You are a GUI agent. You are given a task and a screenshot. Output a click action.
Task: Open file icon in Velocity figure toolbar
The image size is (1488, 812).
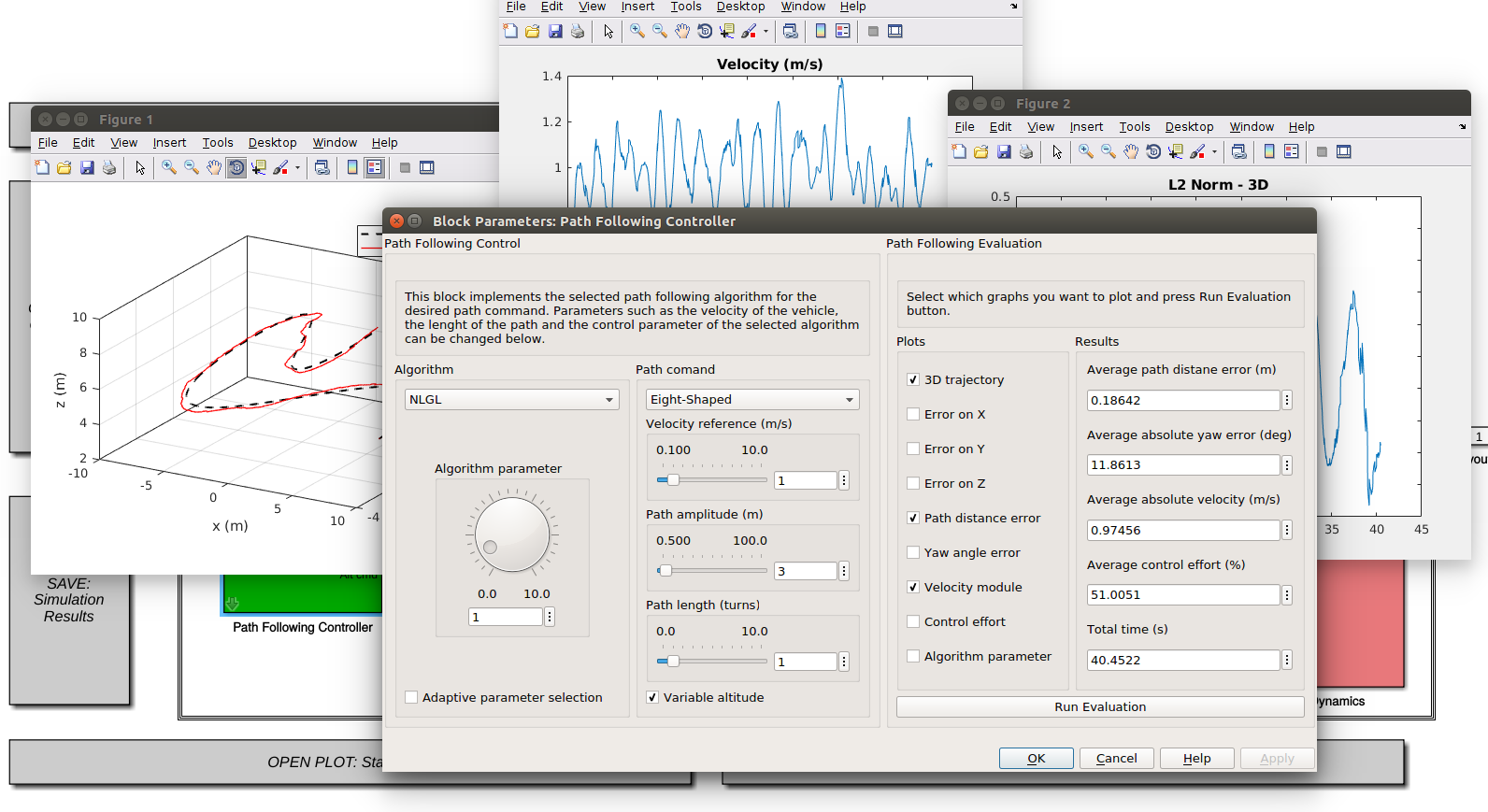tap(533, 32)
